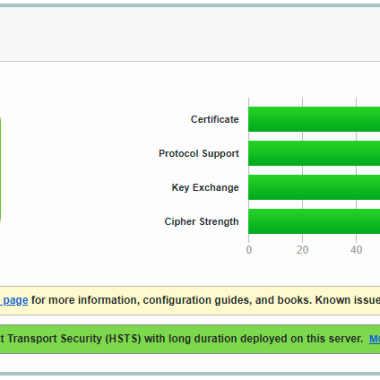The width and height of the screenshot is (380, 380).
Task: Select the Key Exchange label
Action: coord(205,188)
